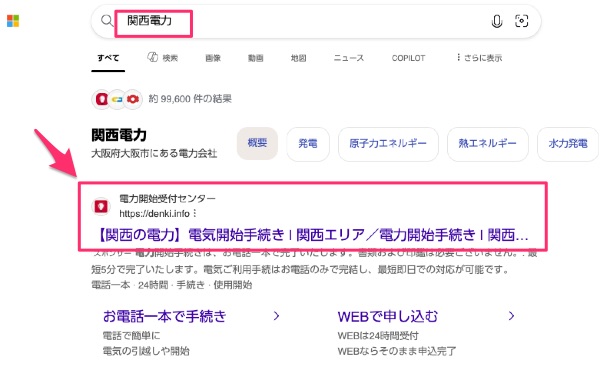Viewport: 600px width, 367px height.
Task: Open the お電話一本で手続き sitelink
Action: [165, 316]
